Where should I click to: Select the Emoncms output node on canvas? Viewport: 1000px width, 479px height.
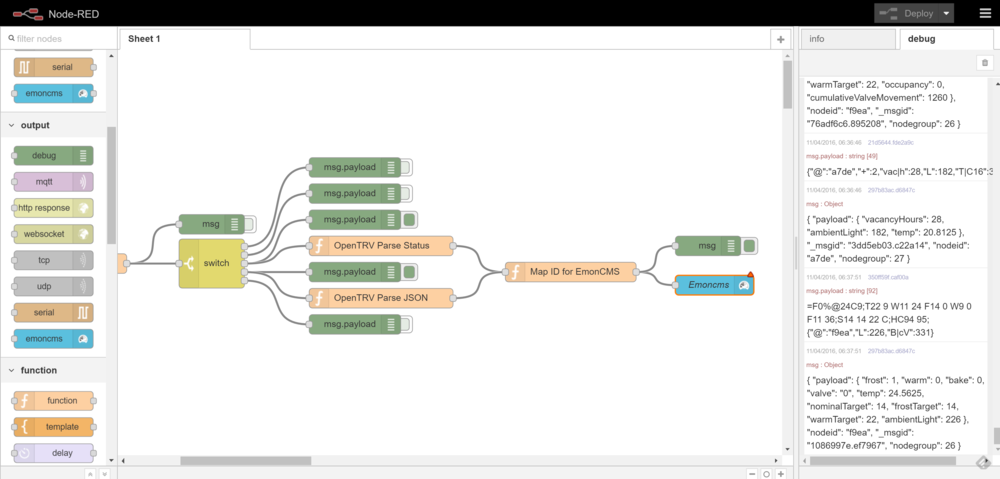click(x=714, y=285)
